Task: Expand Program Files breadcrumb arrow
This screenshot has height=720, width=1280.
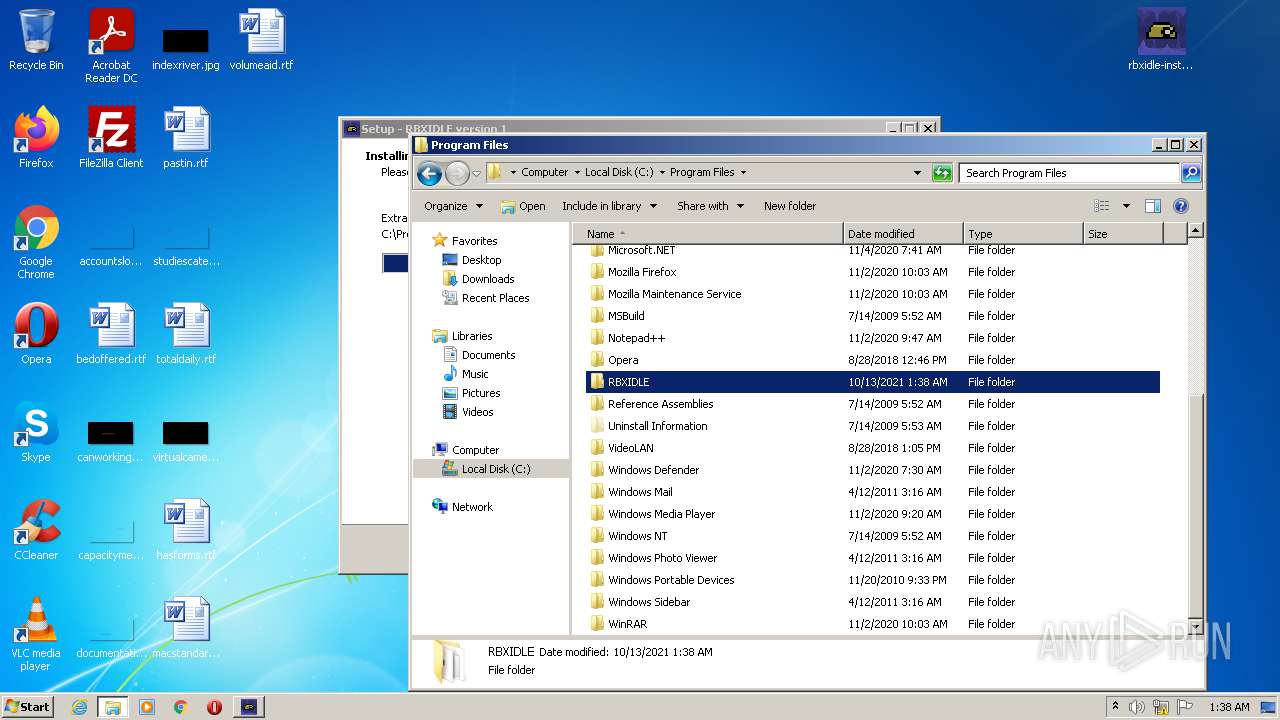Action: (743, 173)
